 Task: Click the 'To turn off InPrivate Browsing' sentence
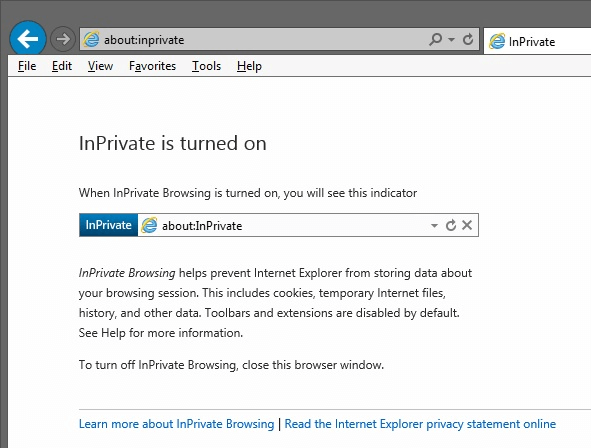point(231,365)
